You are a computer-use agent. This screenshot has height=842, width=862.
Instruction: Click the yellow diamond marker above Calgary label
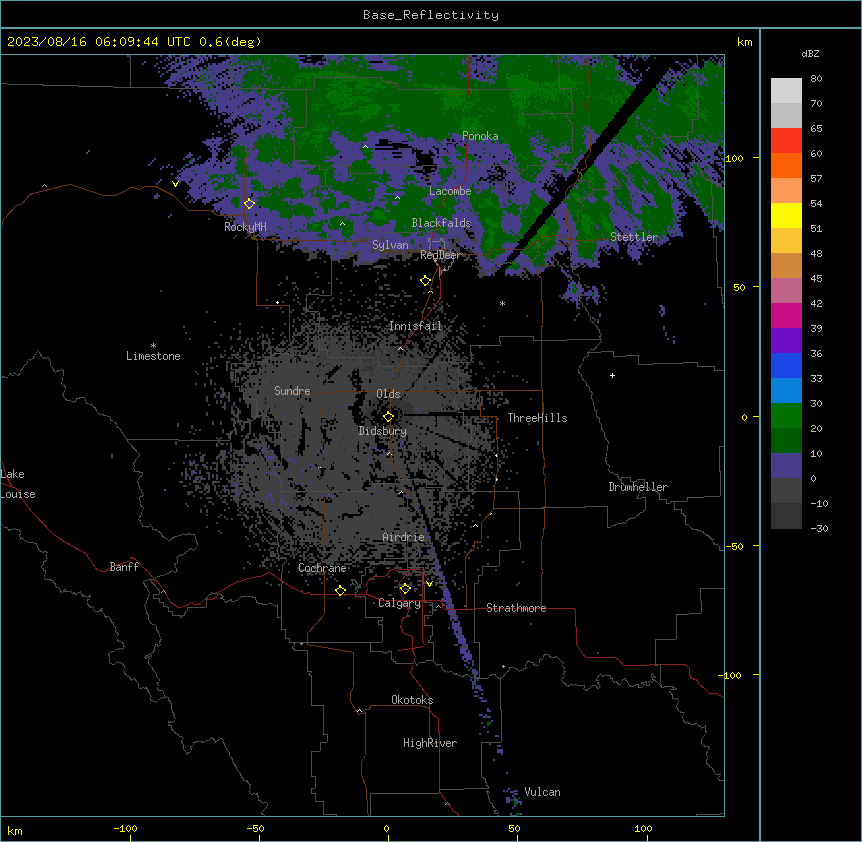click(x=405, y=589)
